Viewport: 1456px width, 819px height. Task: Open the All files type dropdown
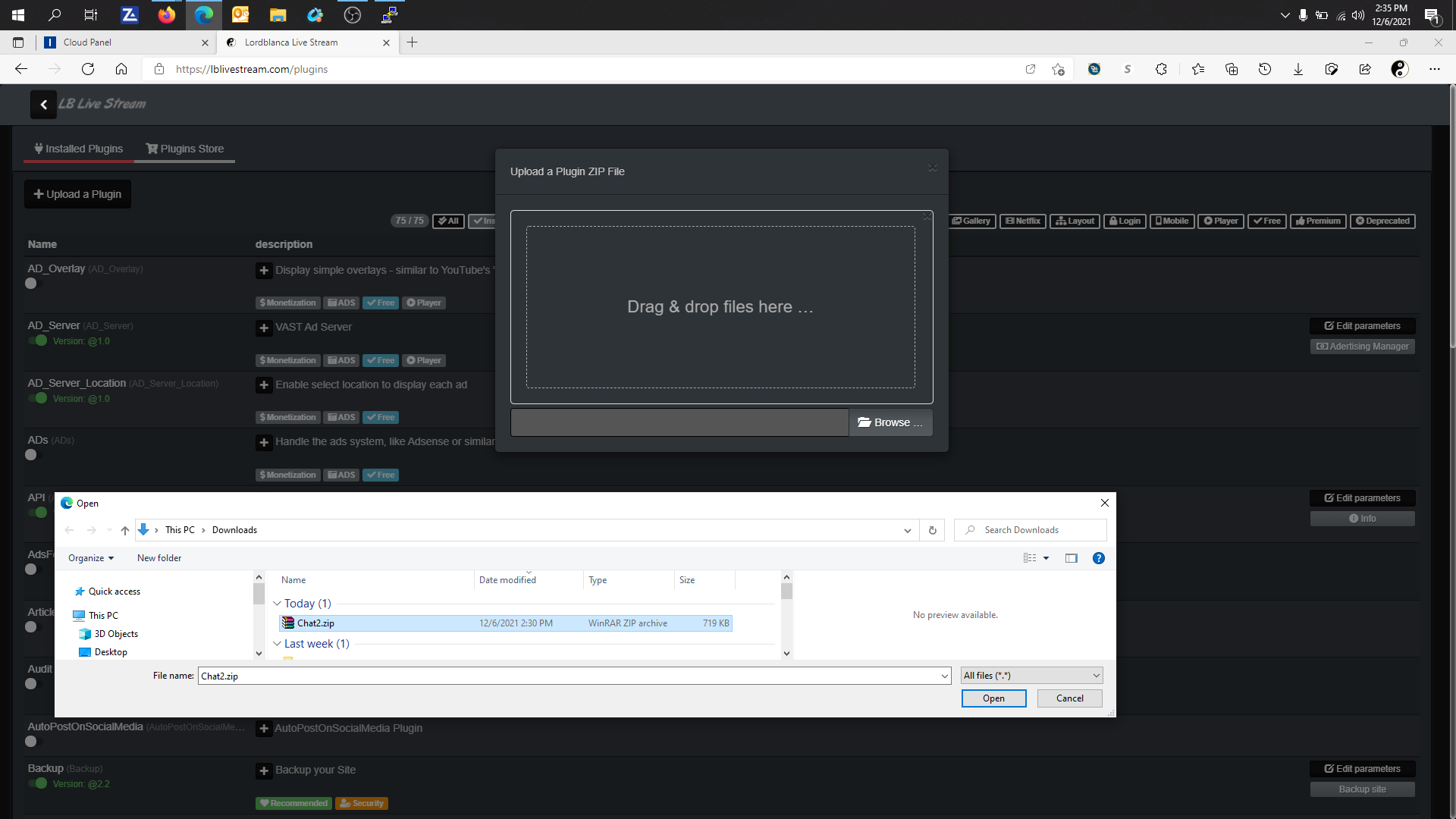[x=1031, y=676]
